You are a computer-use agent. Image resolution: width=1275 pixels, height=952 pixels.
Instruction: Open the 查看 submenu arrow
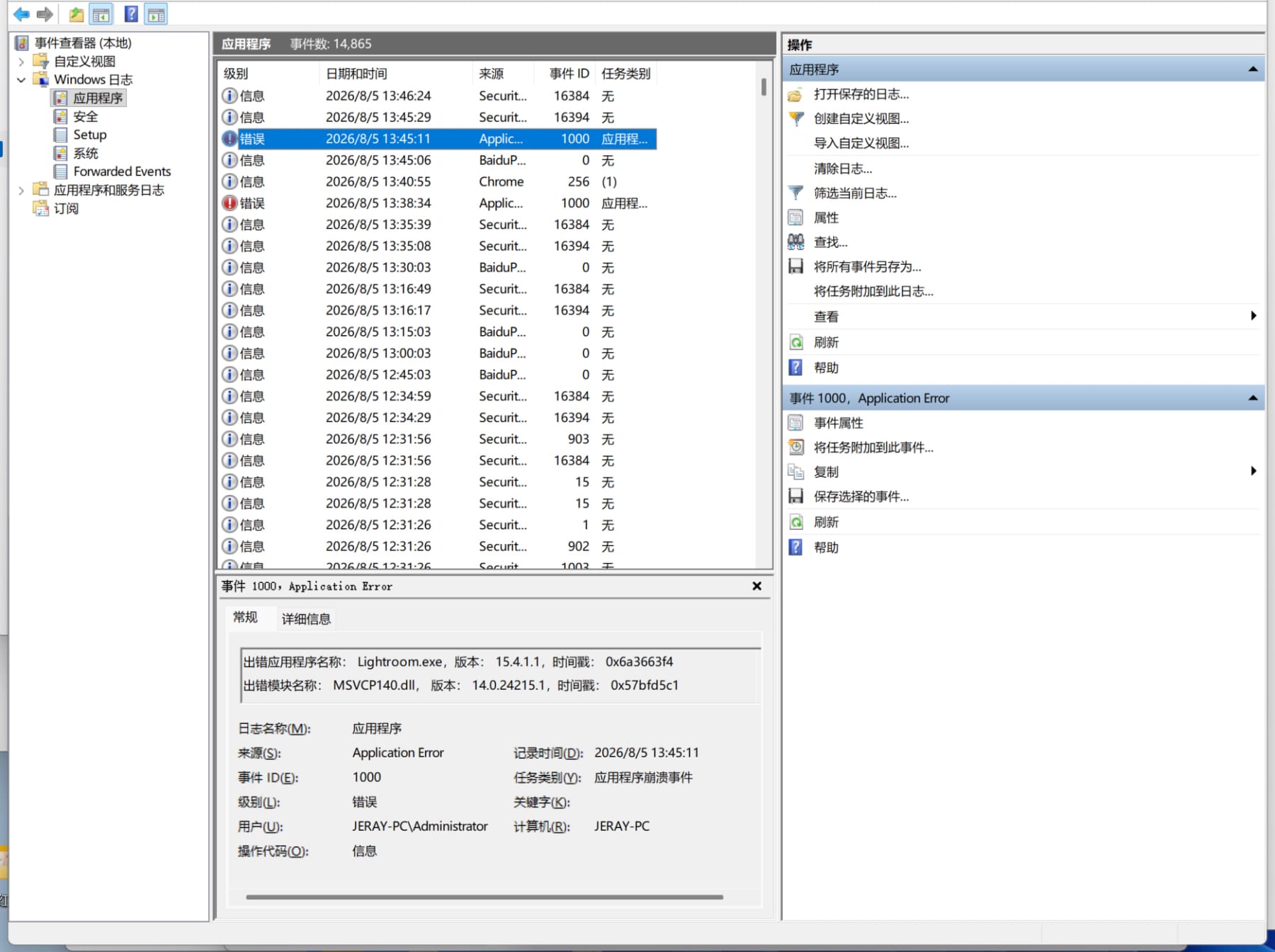click(1253, 316)
